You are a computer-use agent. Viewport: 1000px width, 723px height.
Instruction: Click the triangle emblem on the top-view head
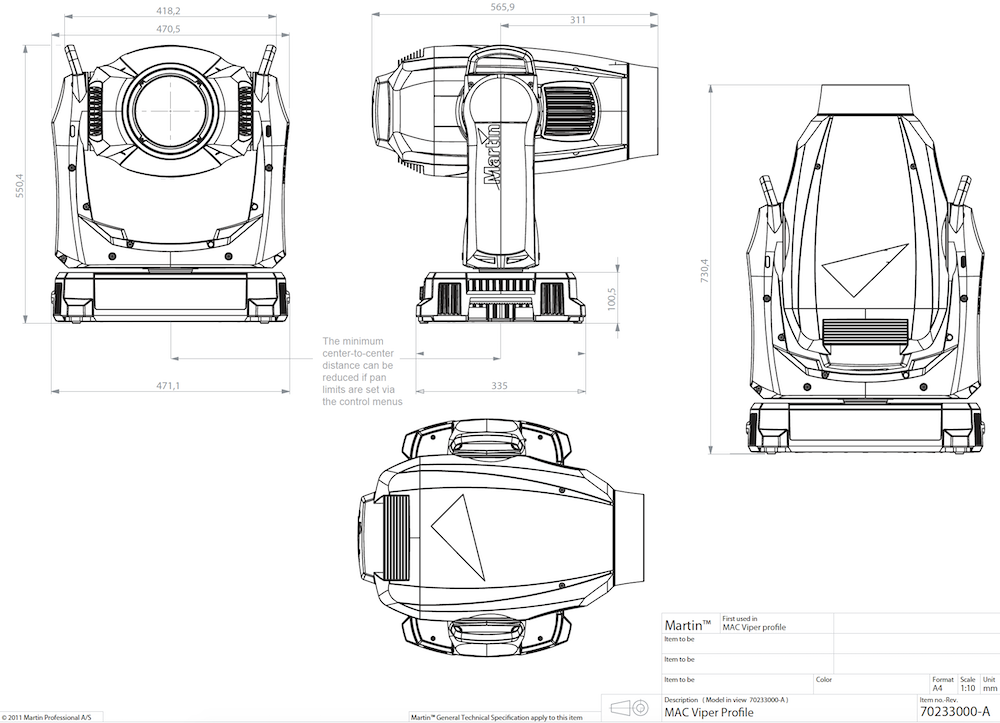coord(458,537)
